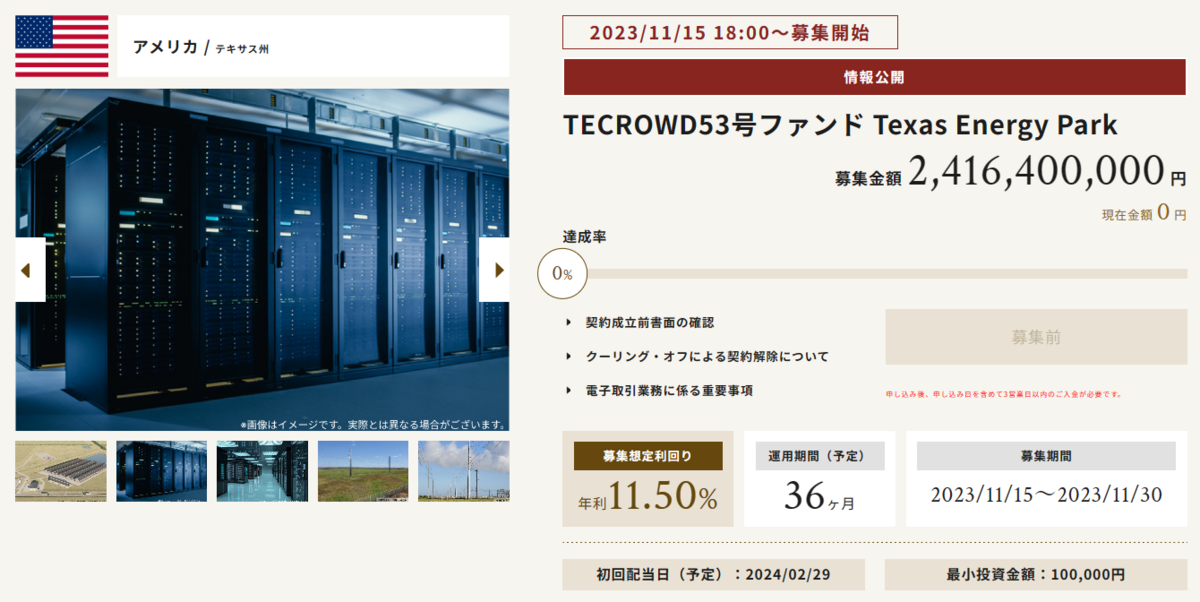Screen dimensions: 1200x602
Task: Click the fund title TECROWD53号ファンド Texas Energy Park
Action: tap(840, 126)
